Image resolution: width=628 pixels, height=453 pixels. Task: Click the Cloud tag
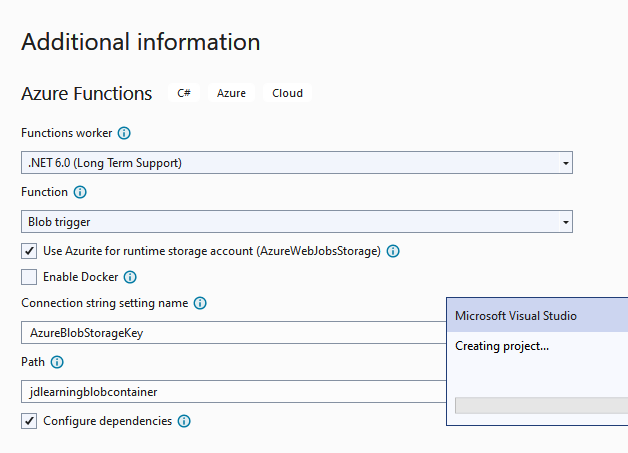[287, 93]
